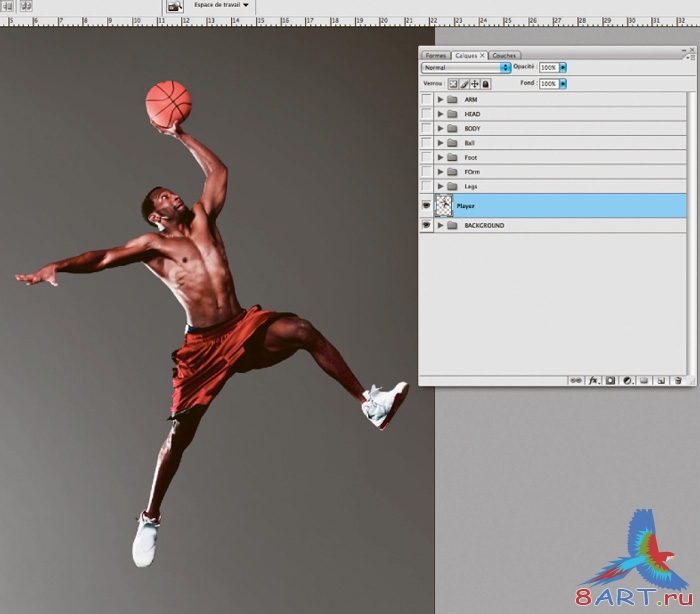
Task: Click the HEAD group folder icon
Action: point(452,114)
